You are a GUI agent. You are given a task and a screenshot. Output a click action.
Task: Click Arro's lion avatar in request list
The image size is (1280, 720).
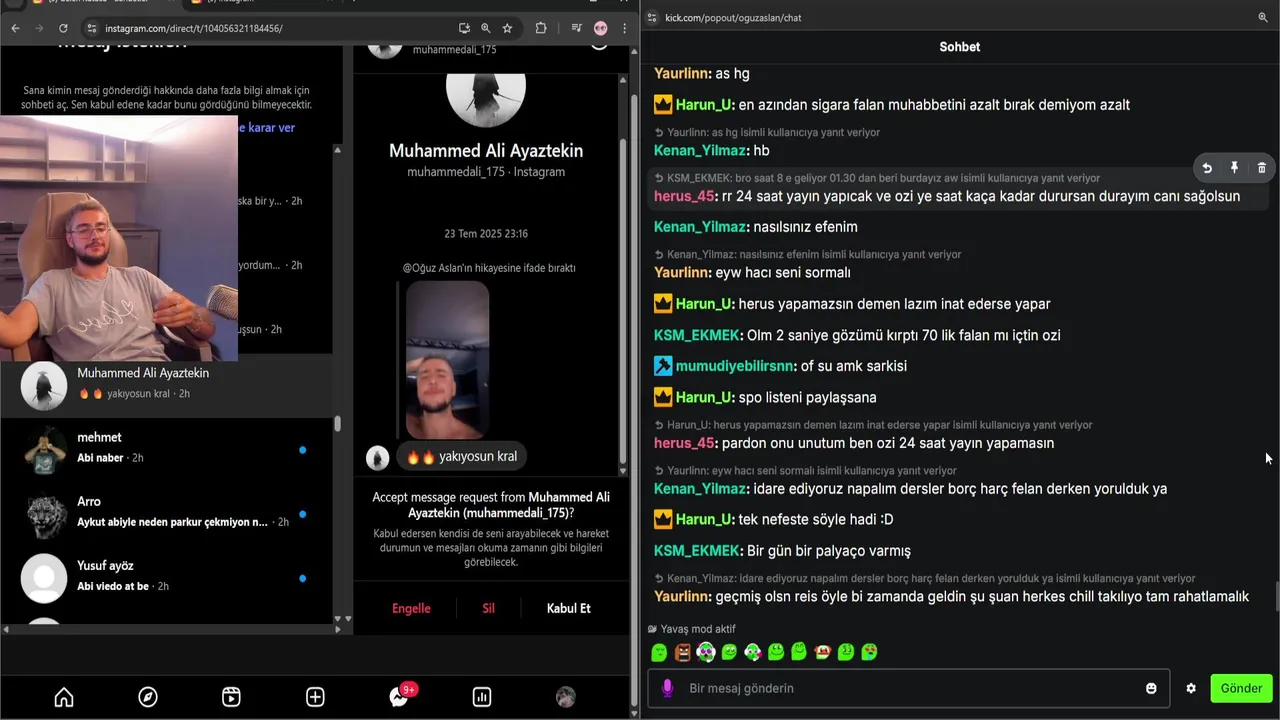tap(44, 514)
